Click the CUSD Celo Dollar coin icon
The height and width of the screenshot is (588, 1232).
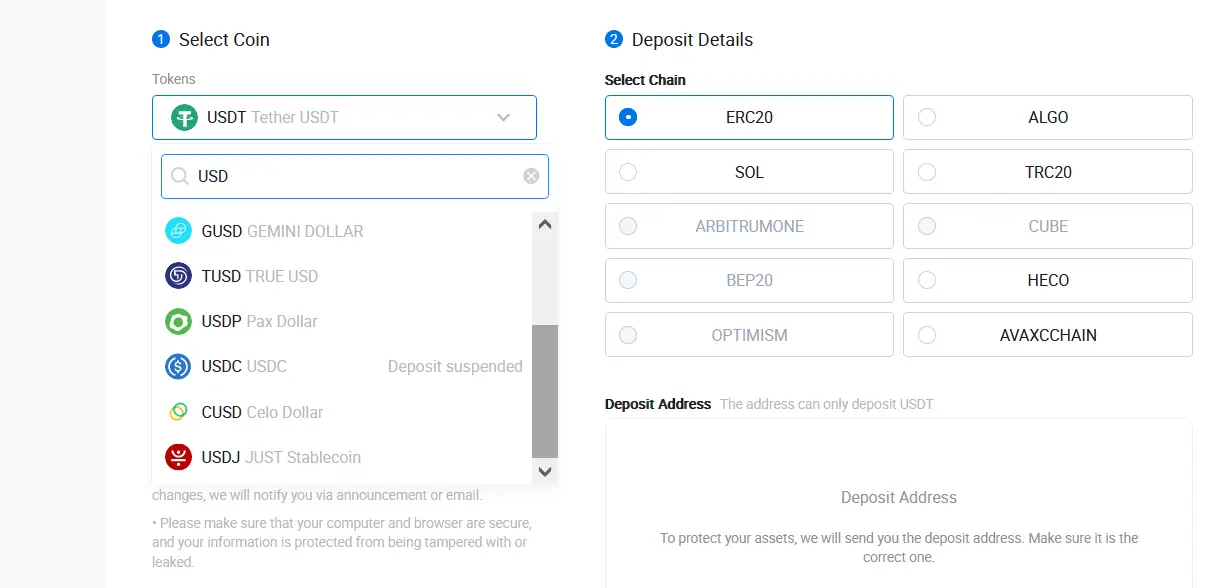click(x=178, y=412)
